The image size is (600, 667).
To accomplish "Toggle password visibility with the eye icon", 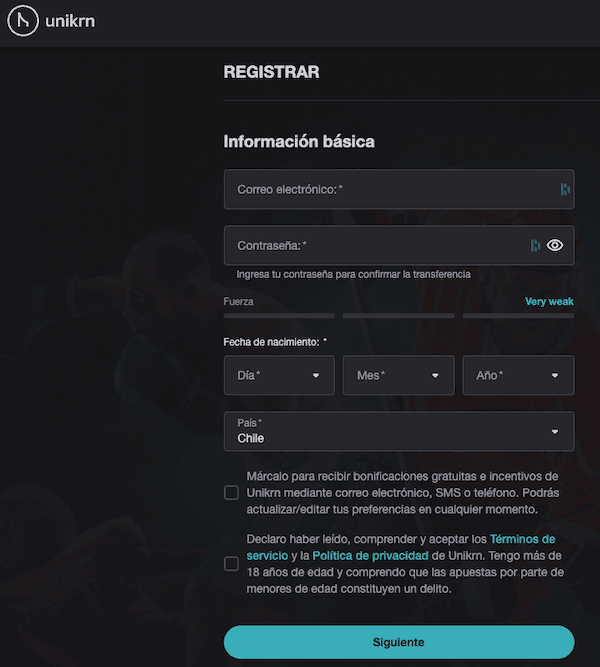I will pyautogui.click(x=555, y=245).
